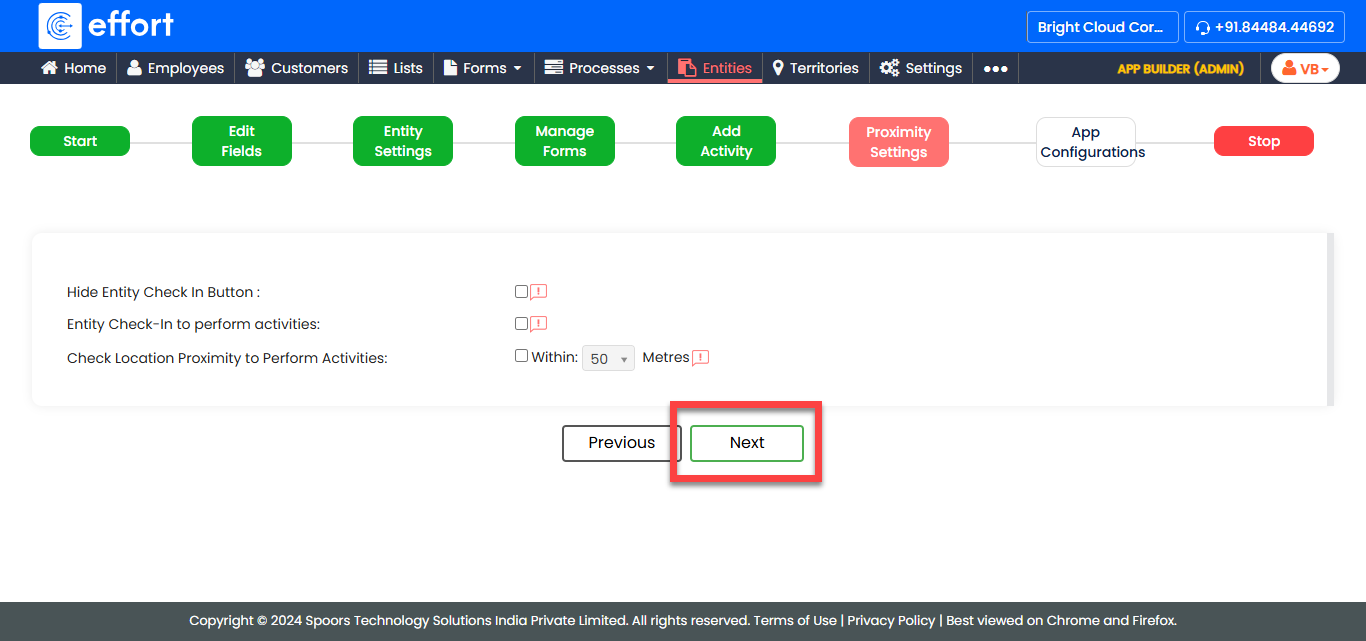Open the Employees menu item
The width and height of the screenshot is (1366, 641).
[x=176, y=68]
